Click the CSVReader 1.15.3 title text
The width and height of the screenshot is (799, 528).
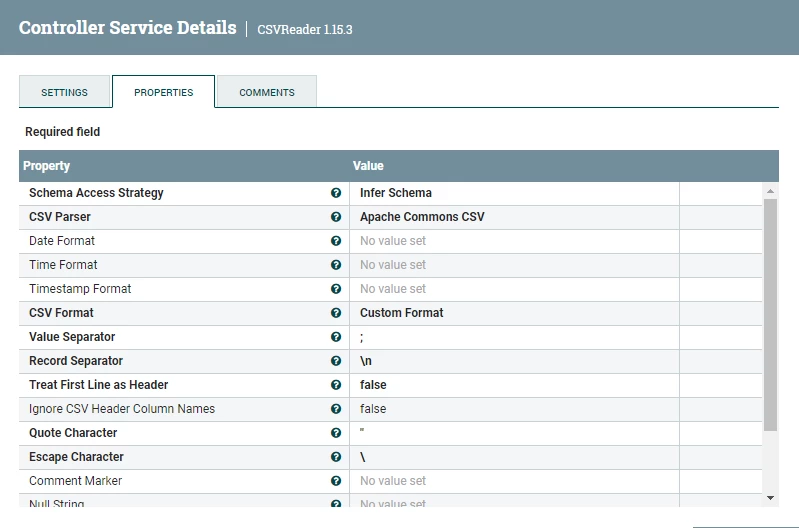pos(305,30)
